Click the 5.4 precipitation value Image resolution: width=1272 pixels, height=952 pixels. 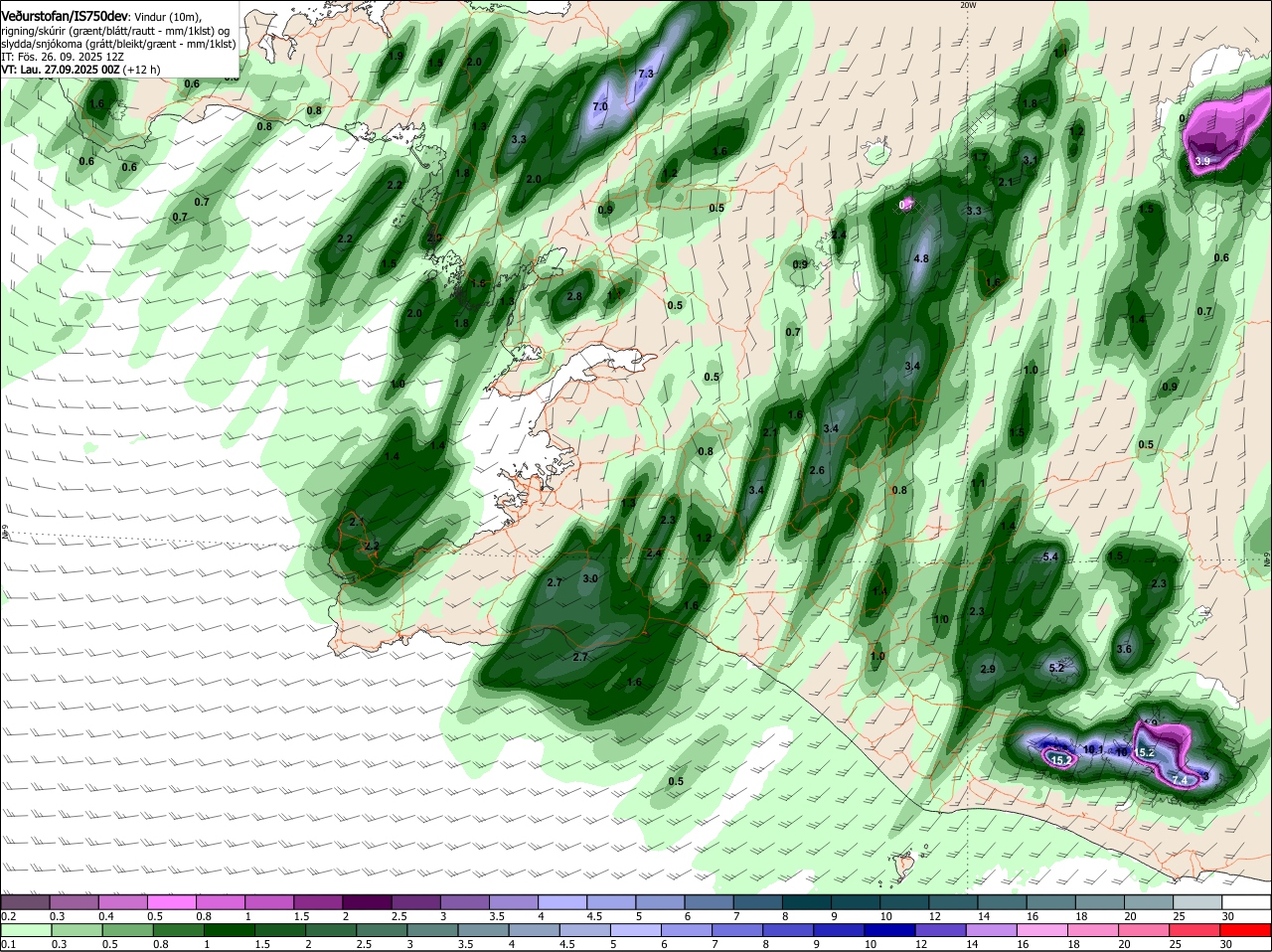coord(1050,557)
